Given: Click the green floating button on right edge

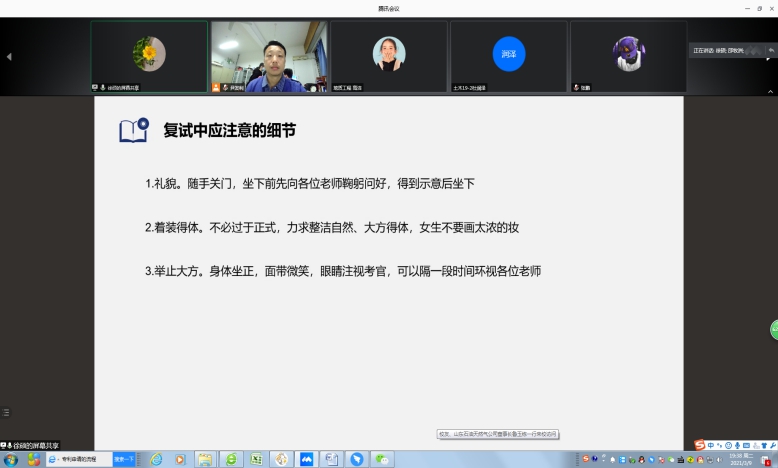Looking at the screenshot, I should coord(774,330).
